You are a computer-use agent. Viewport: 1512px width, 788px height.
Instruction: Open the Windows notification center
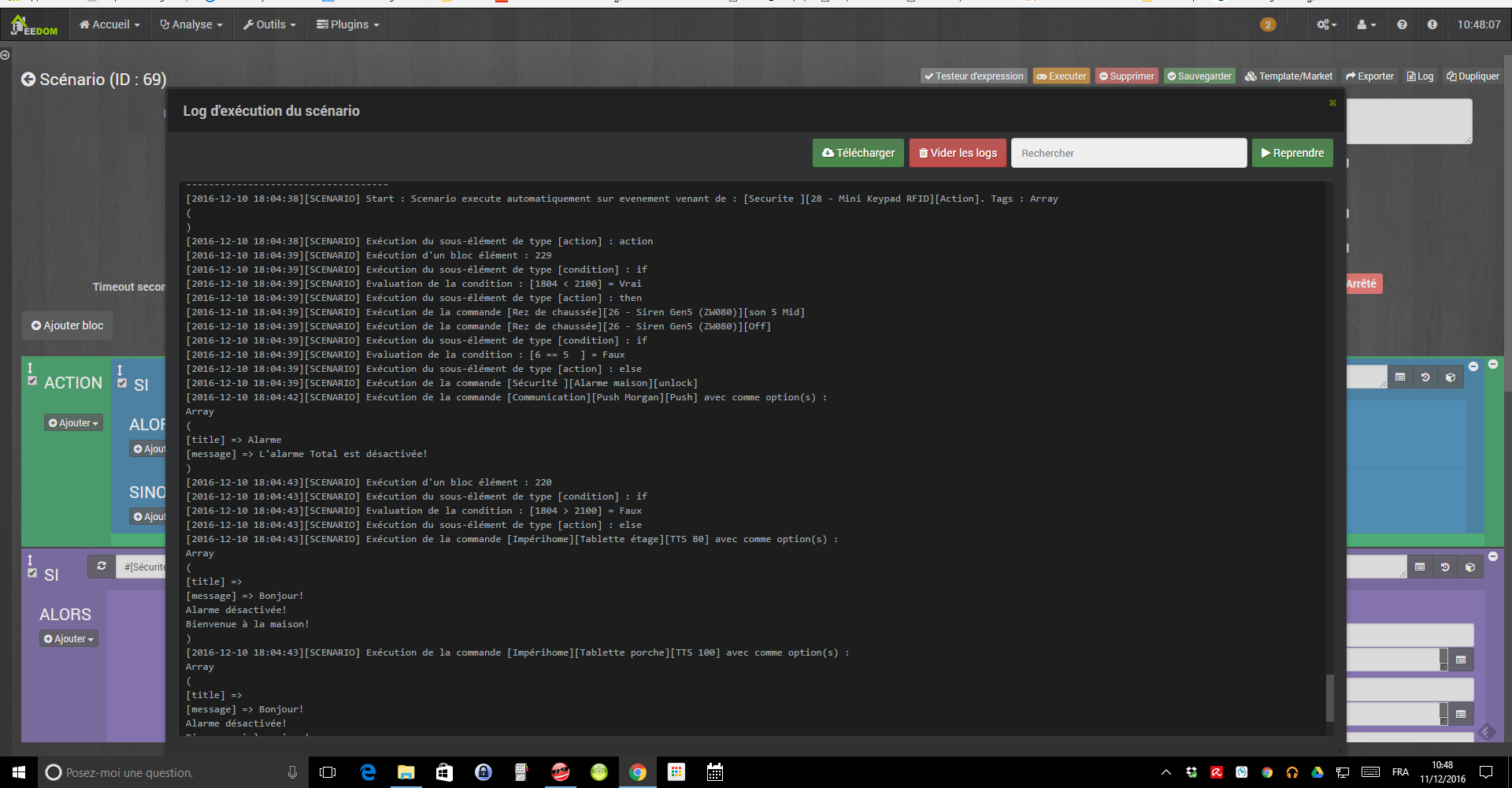pos(1486,772)
